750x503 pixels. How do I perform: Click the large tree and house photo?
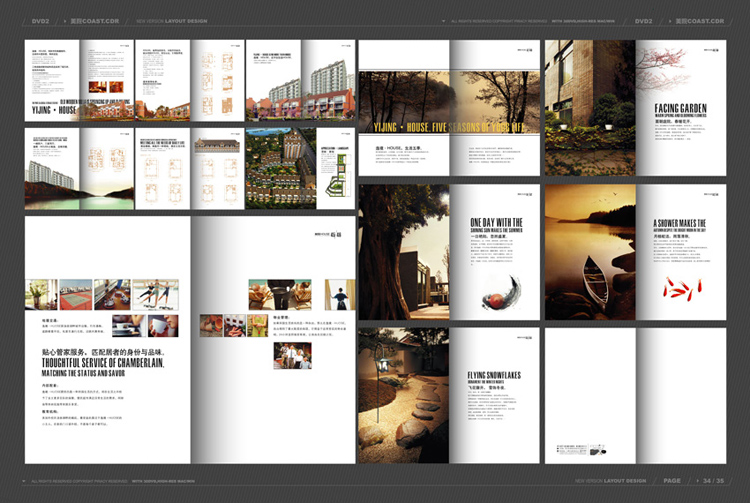(404, 252)
